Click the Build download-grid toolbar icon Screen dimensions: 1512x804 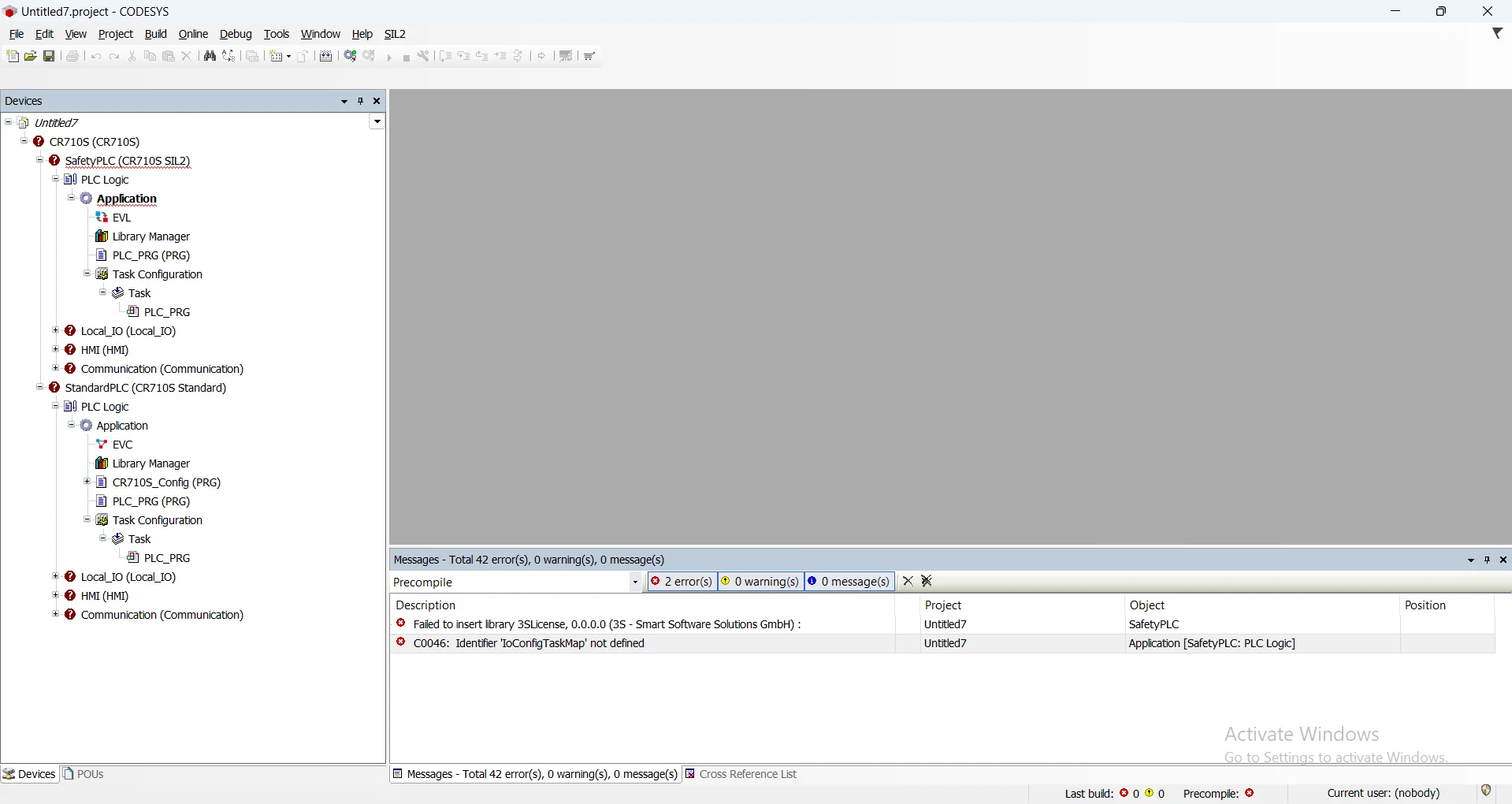pyautogui.click(x=326, y=56)
